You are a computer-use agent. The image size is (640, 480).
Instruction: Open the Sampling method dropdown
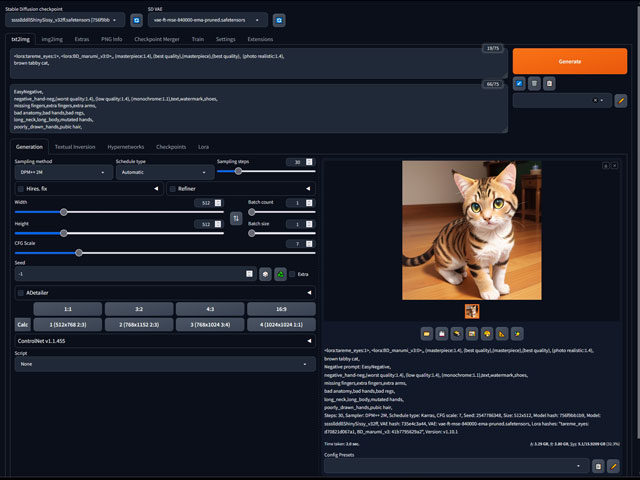coord(62,172)
